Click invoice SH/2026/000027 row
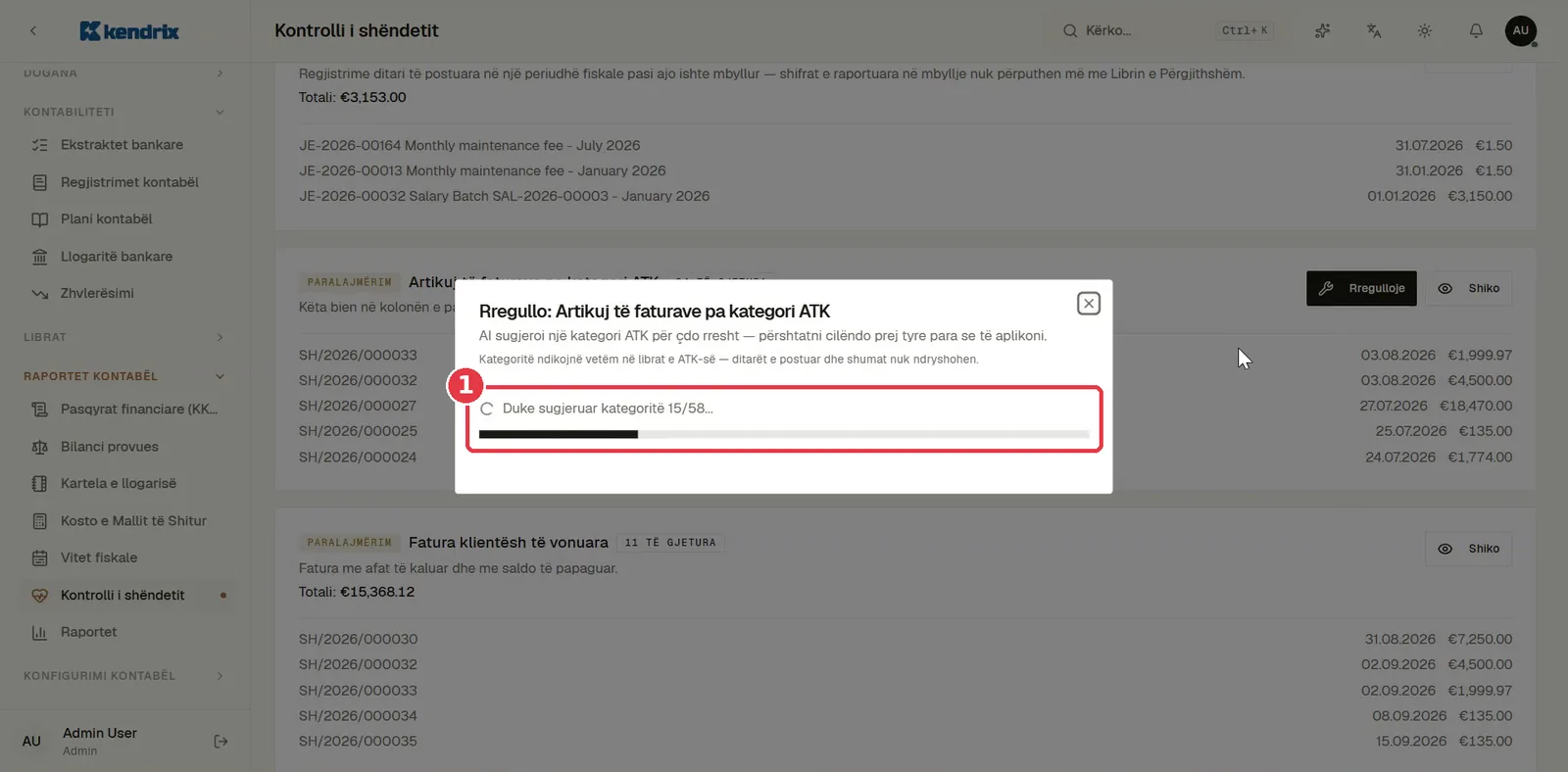Viewport: 1568px width, 772px height. tap(358, 406)
